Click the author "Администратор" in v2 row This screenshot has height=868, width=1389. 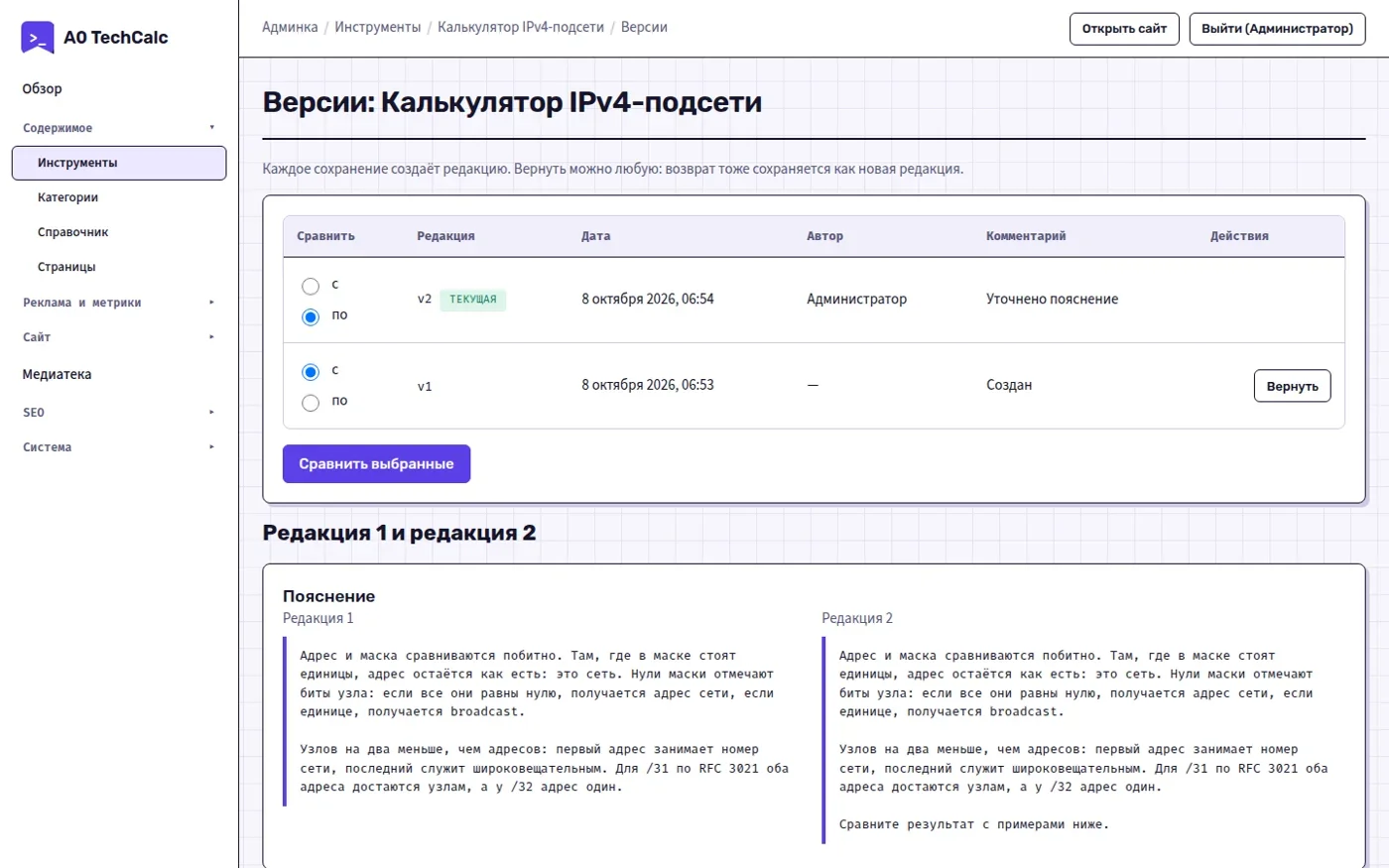(856, 299)
